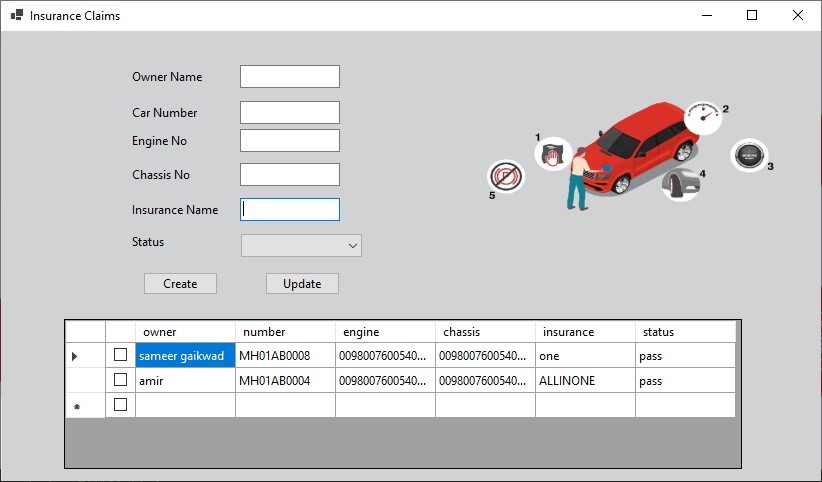Check the checkbox for sameer gaikwad row
Viewport: 822px width, 482px height.
[x=121, y=355]
